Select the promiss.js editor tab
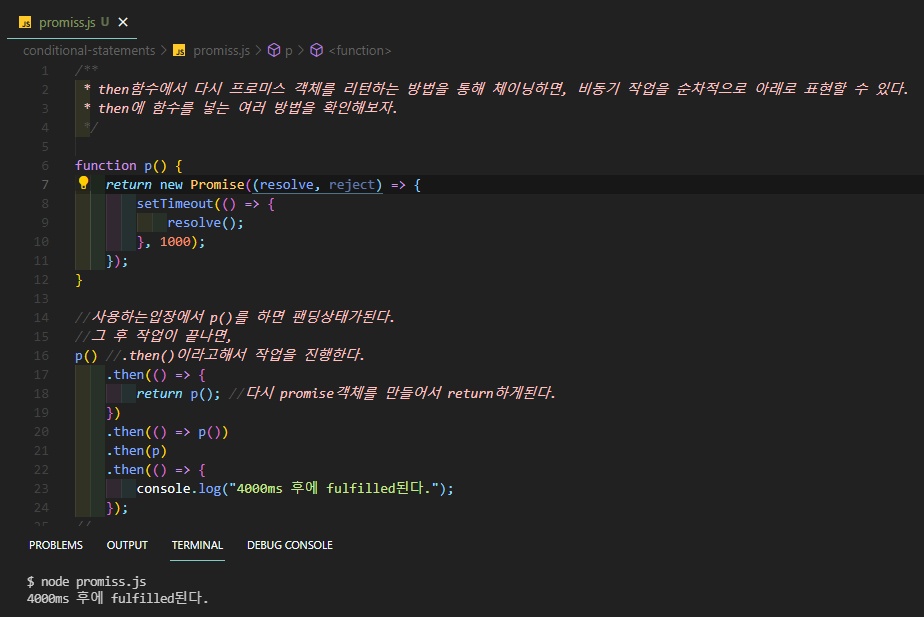Image resolution: width=924 pixels, height=617 pixels. [x=72, y=22]
